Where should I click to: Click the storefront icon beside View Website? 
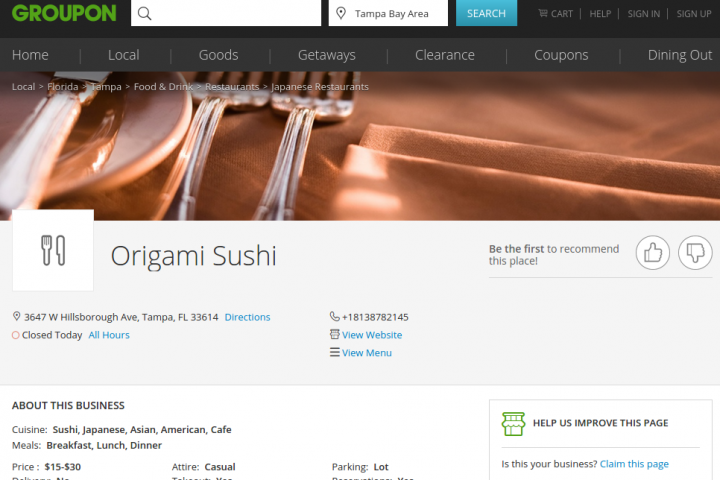[x=335, y=334]
